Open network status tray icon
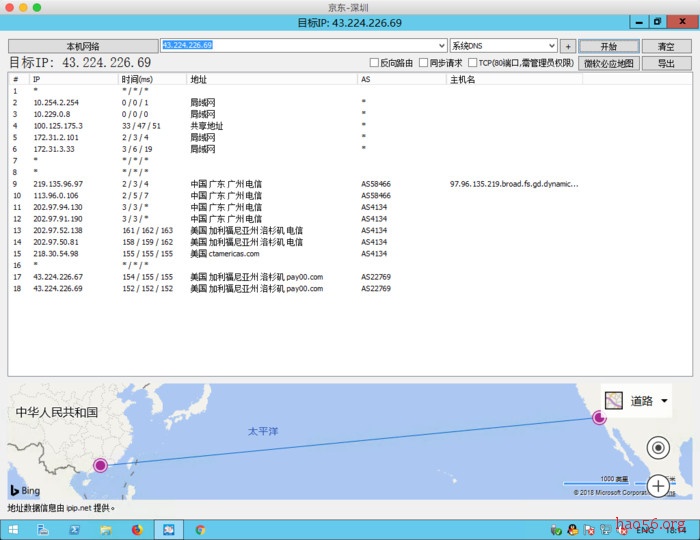 [x=606, y=530]
